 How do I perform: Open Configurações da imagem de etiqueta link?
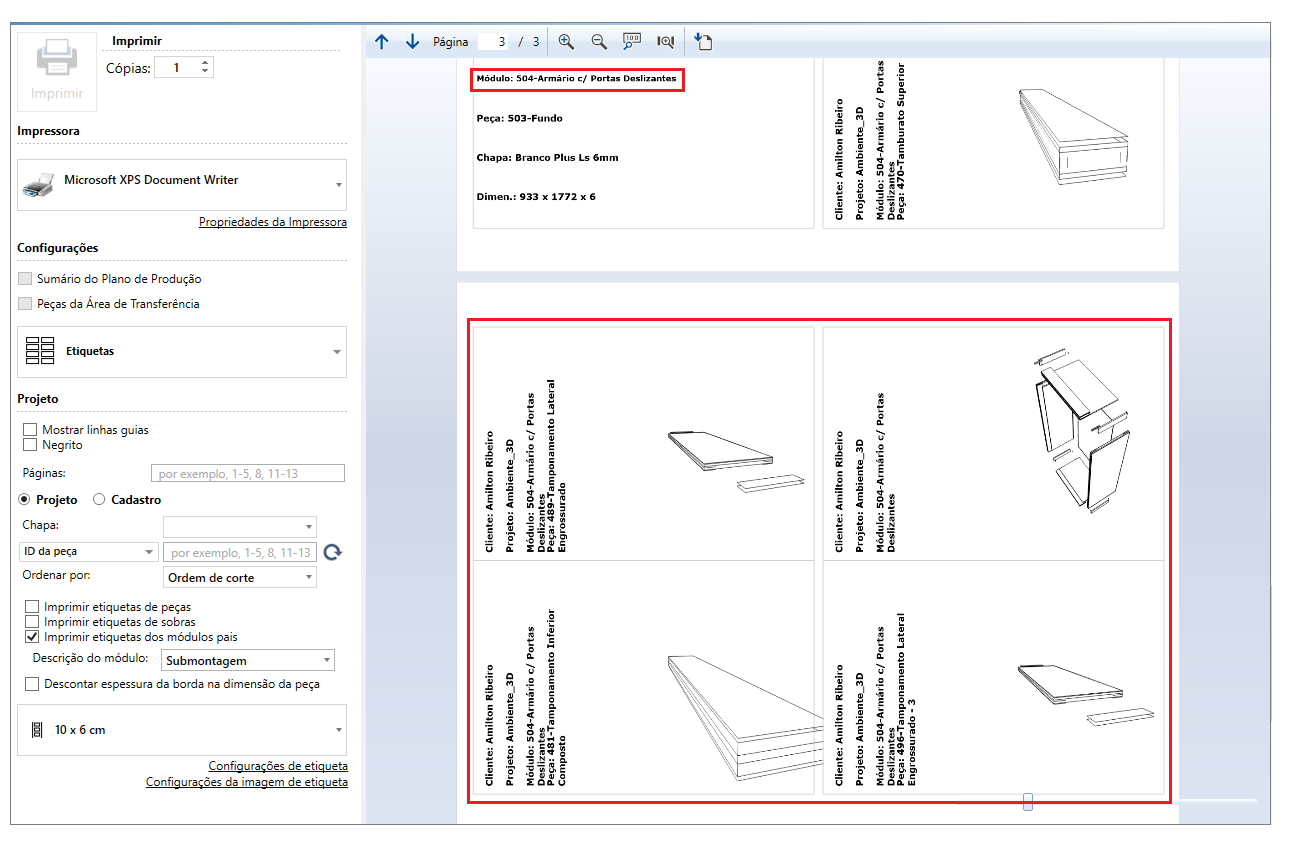tap(247, 782)
